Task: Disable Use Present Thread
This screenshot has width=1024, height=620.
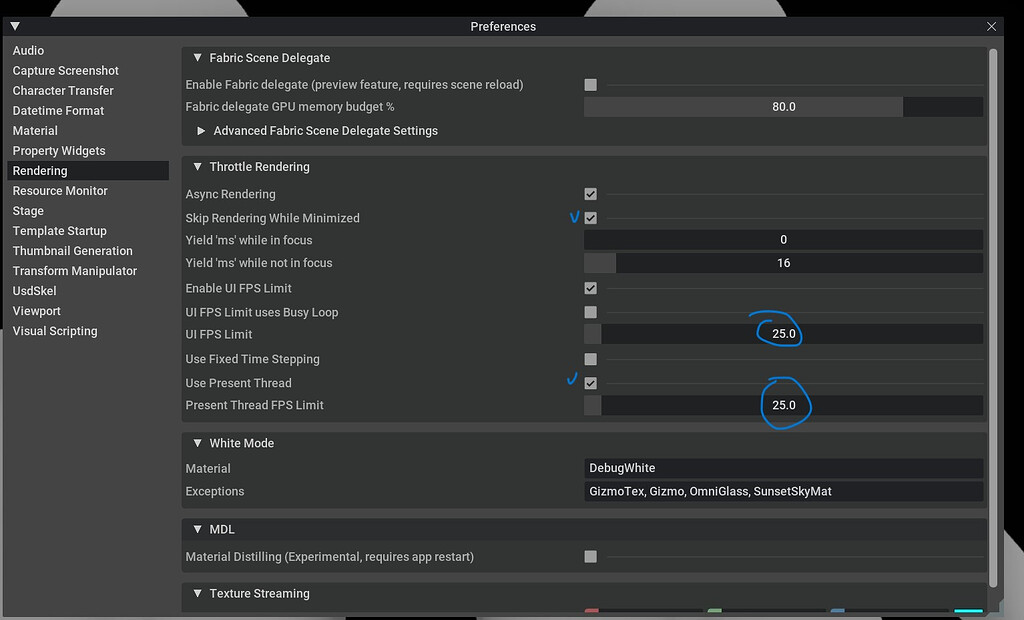Action: (590, 382)
